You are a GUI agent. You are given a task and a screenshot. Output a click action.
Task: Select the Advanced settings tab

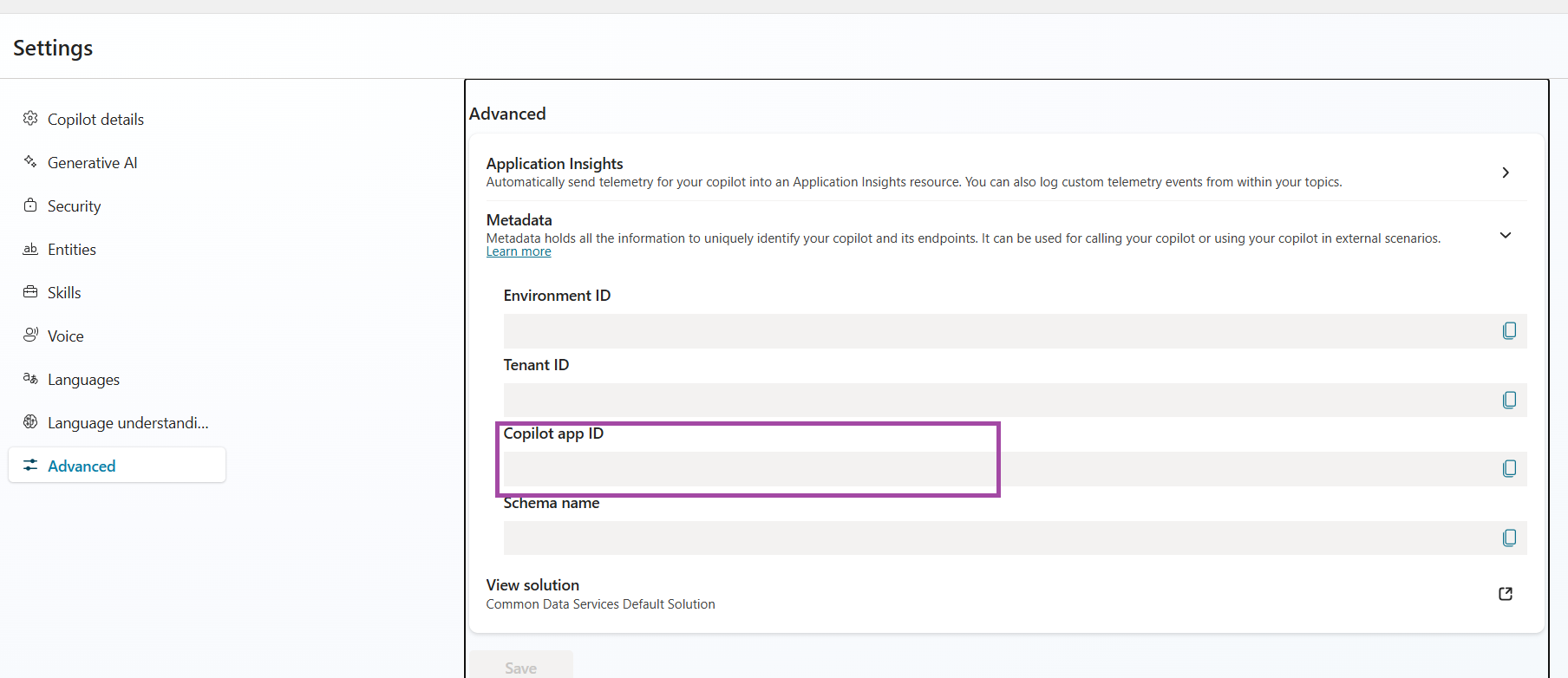click(82, 466)
